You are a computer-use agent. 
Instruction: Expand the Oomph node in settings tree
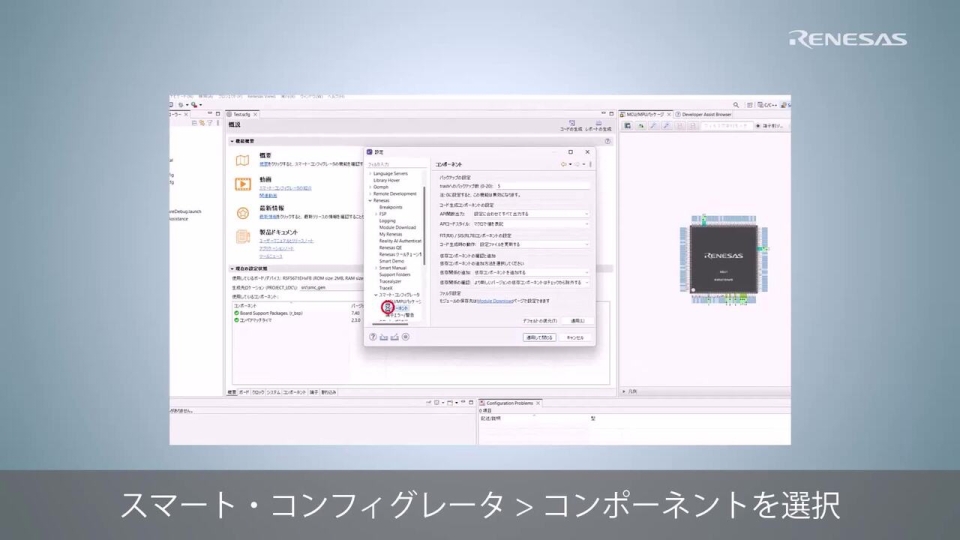[370, 187]
